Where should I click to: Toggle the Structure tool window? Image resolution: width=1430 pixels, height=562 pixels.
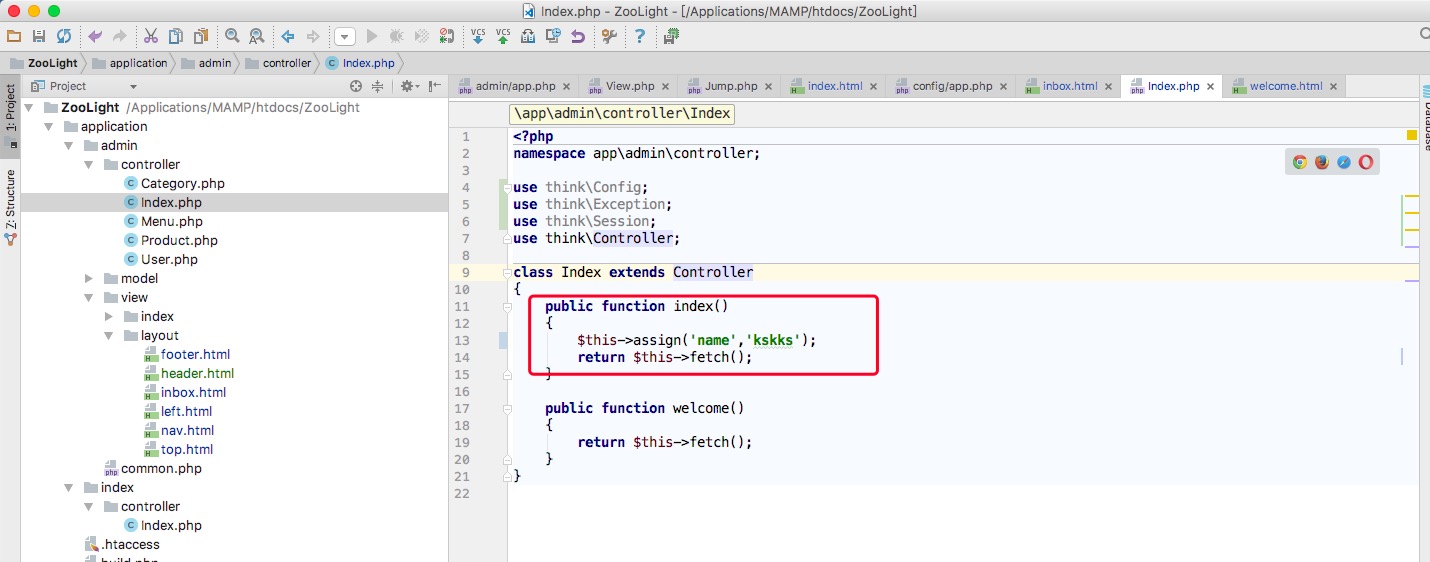point(10,206)
